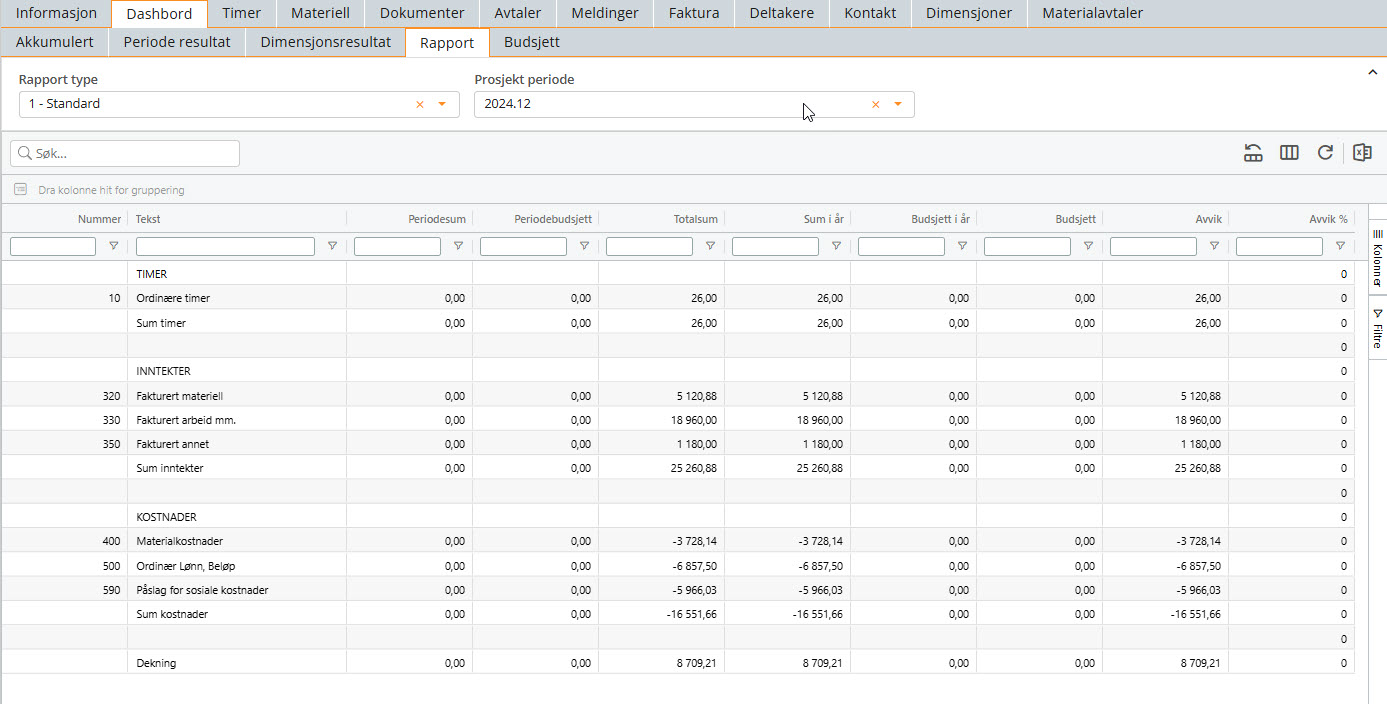Focus the Tekst column filter input
The image size is (1387, 704).
coord(225,246)
